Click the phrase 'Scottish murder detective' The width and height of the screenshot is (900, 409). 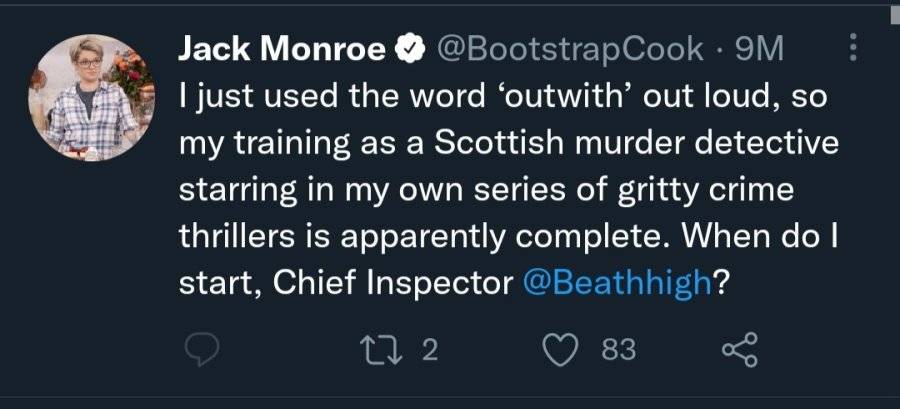click(x=636, y=144)
